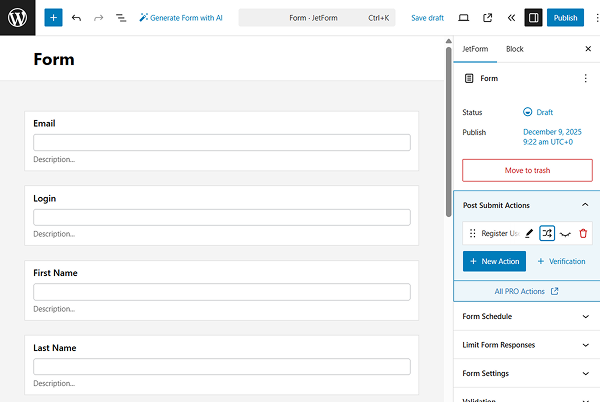The height and width of the screenshot is (402, 600).
Task: Open the block inserter plus button
Action: pos(53,18)
